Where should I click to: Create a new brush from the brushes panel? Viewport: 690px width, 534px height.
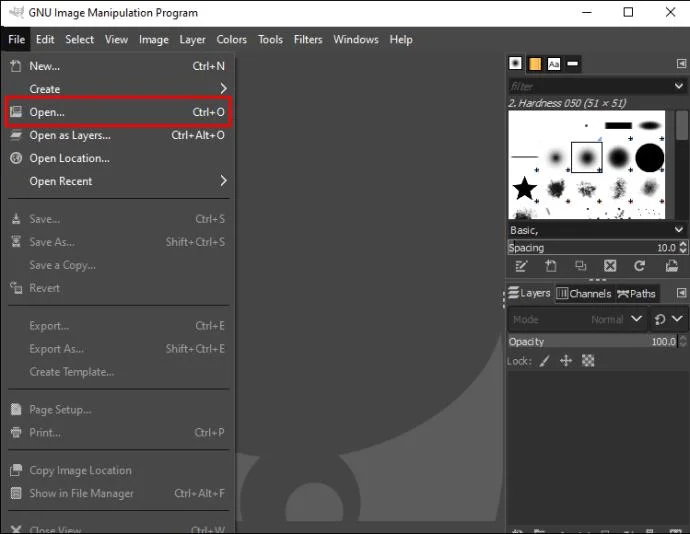point(551,265)
